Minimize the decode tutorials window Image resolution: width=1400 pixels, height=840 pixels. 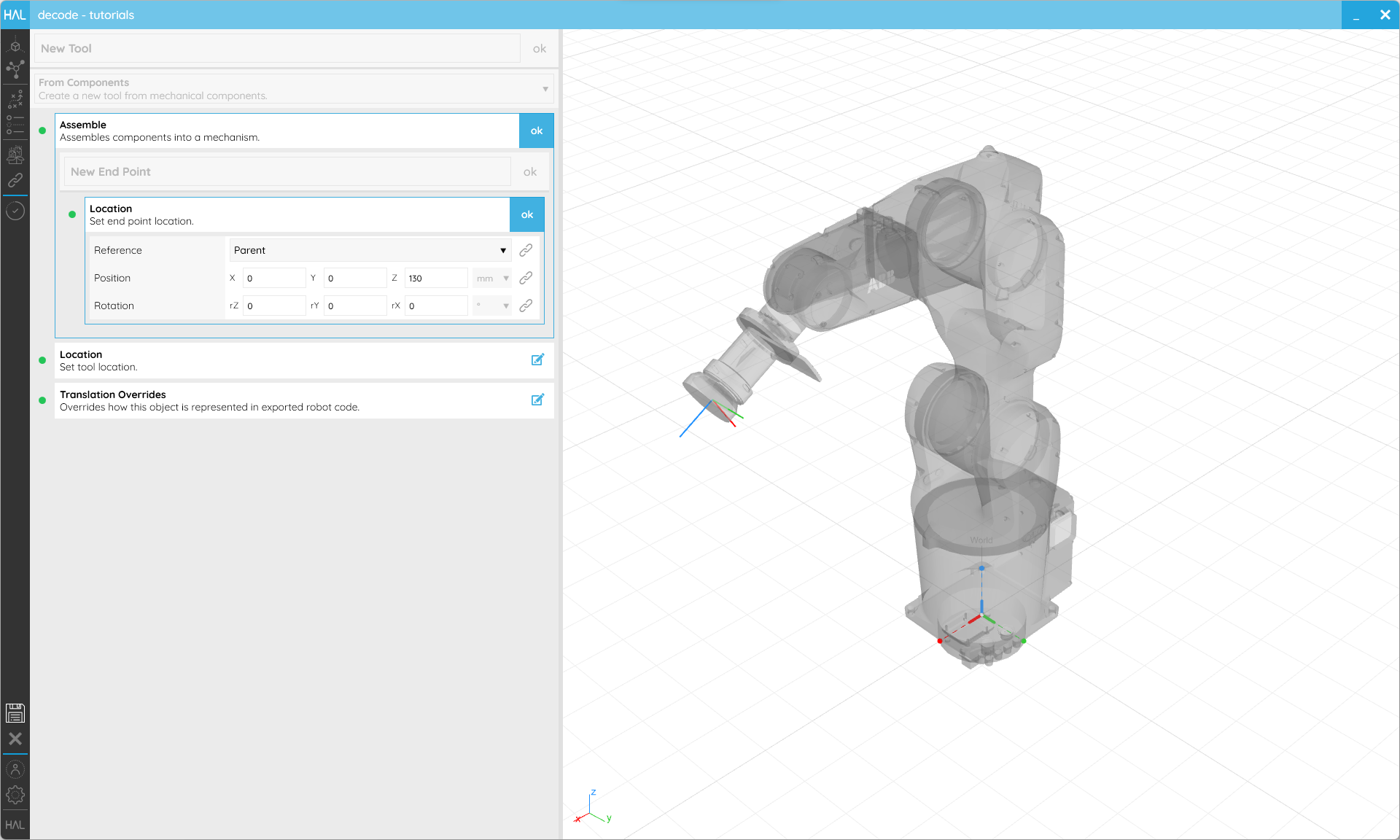coord(1356,15)
